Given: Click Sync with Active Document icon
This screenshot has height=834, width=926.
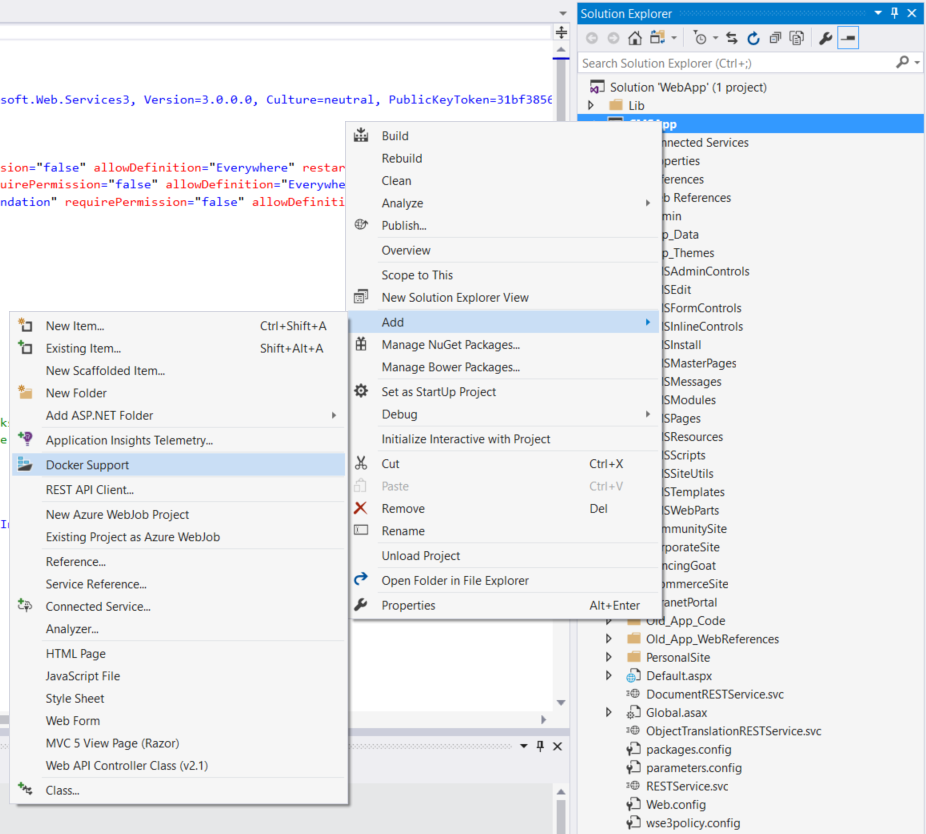Looking at the screenshot, I should coord(732,38).
